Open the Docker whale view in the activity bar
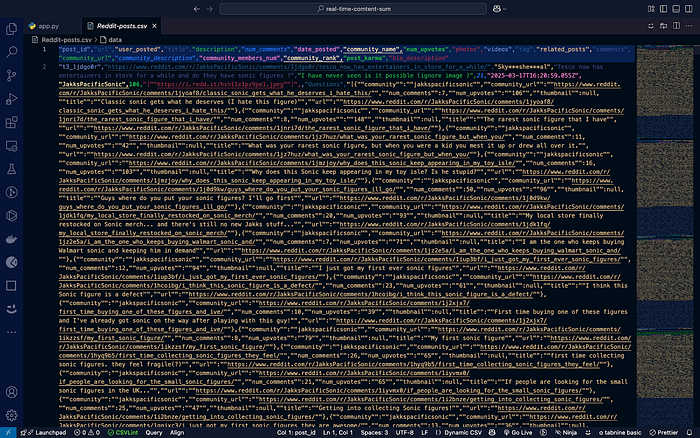 12,239
